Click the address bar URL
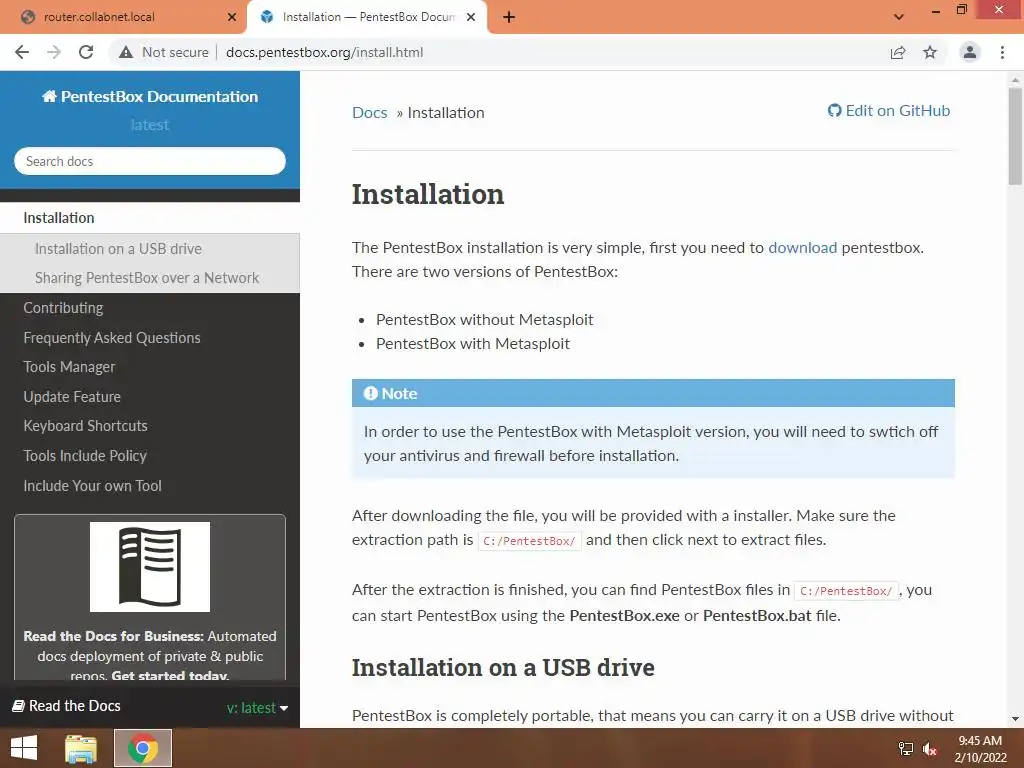Image resolution: width=1024 pixels, height=768 pixels. 325,52
